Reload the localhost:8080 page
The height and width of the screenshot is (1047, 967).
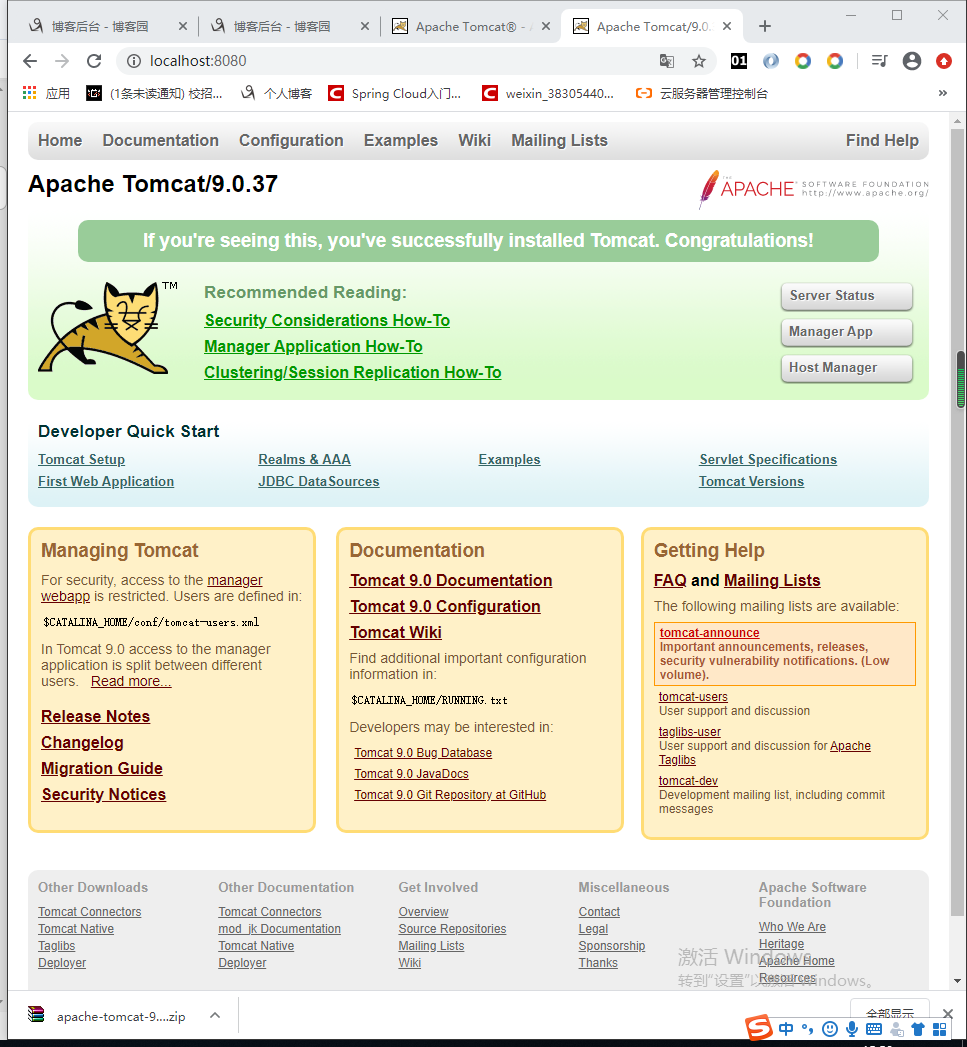[x=94, y=61]
